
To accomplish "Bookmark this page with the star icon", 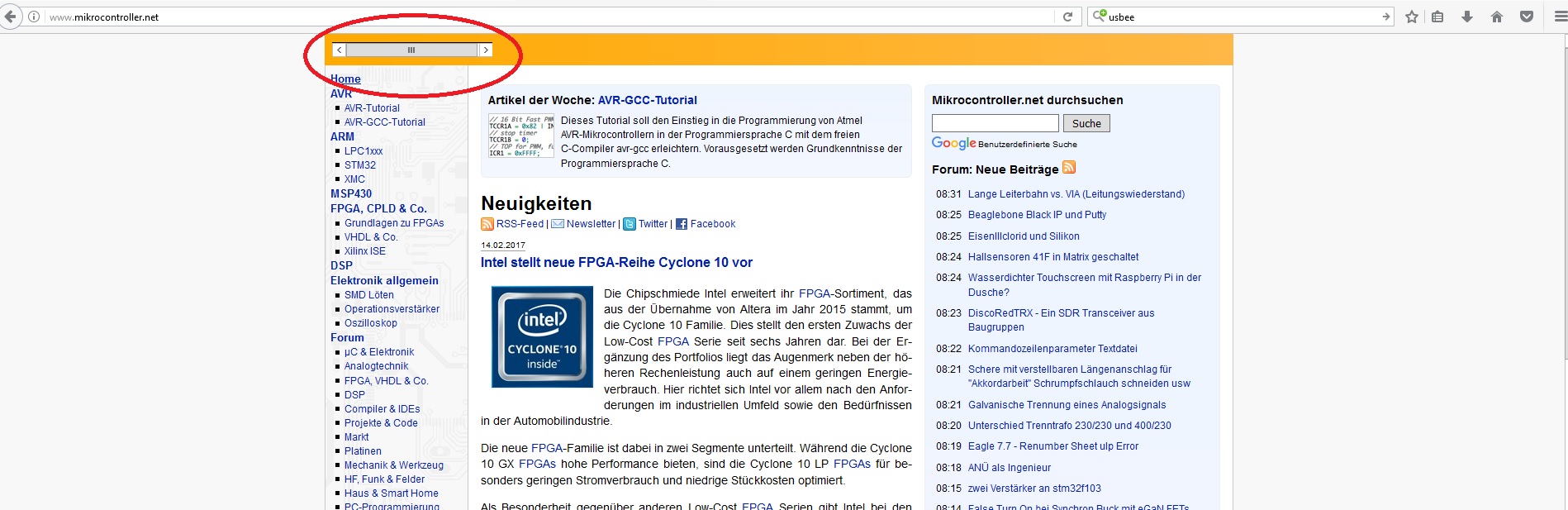I will click(x=1412, y=17).
